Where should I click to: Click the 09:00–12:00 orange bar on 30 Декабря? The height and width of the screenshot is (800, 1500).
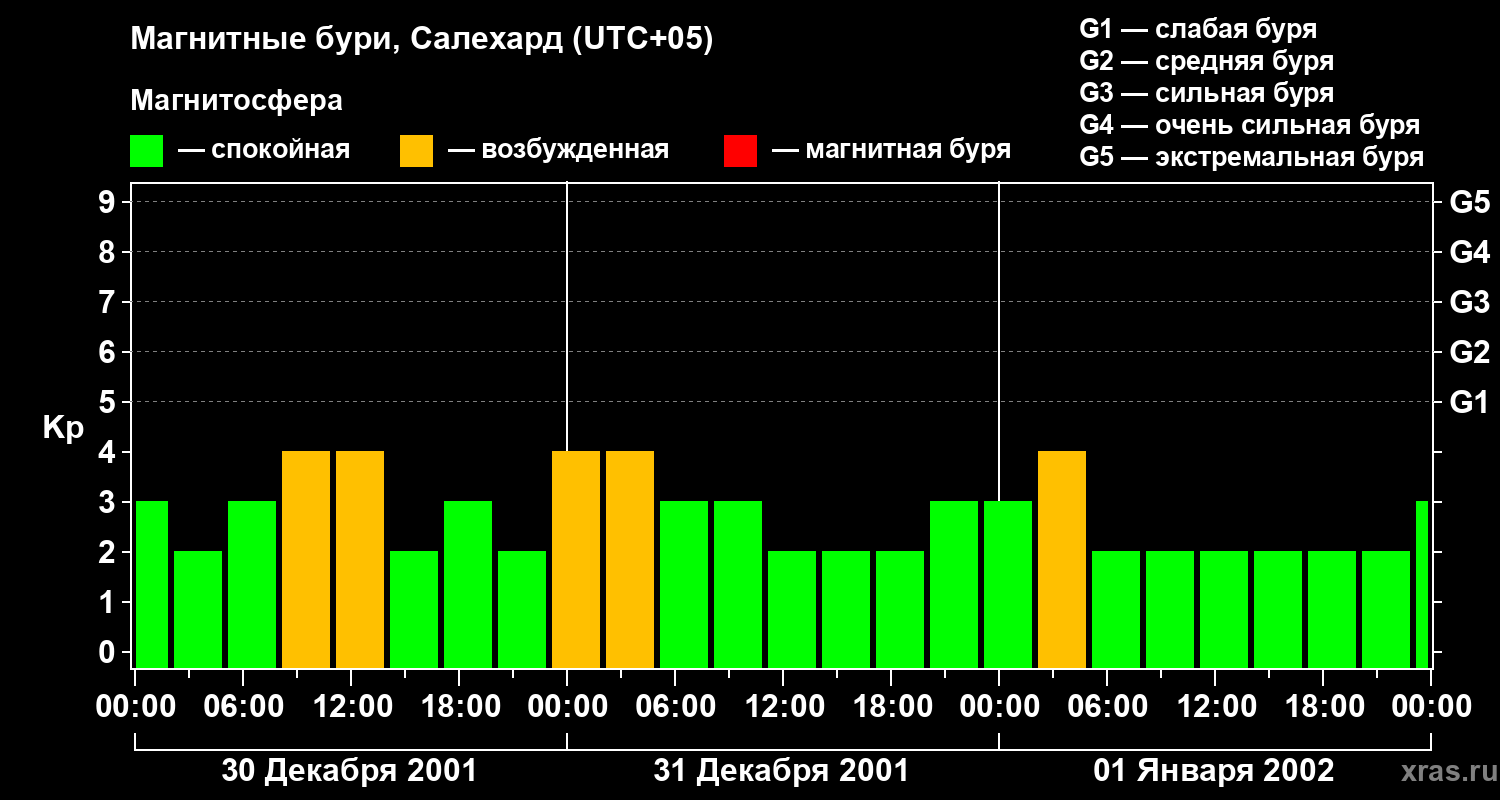(x=306, y=559)
